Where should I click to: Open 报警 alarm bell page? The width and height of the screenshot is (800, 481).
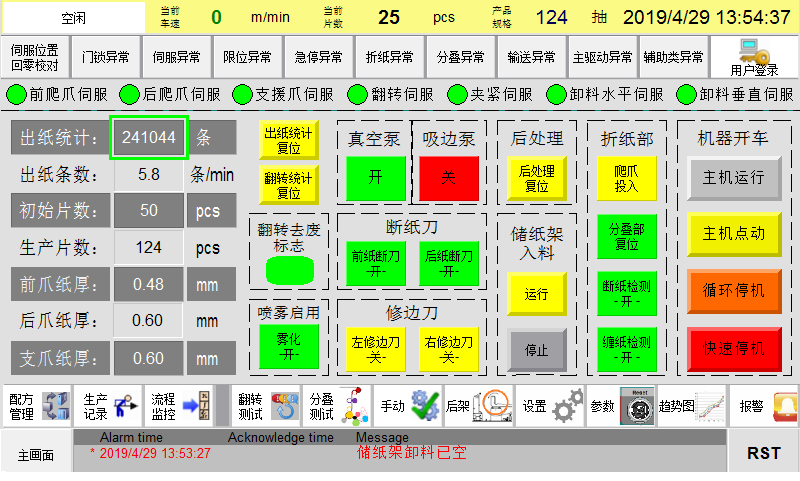[x=765, y=406]
